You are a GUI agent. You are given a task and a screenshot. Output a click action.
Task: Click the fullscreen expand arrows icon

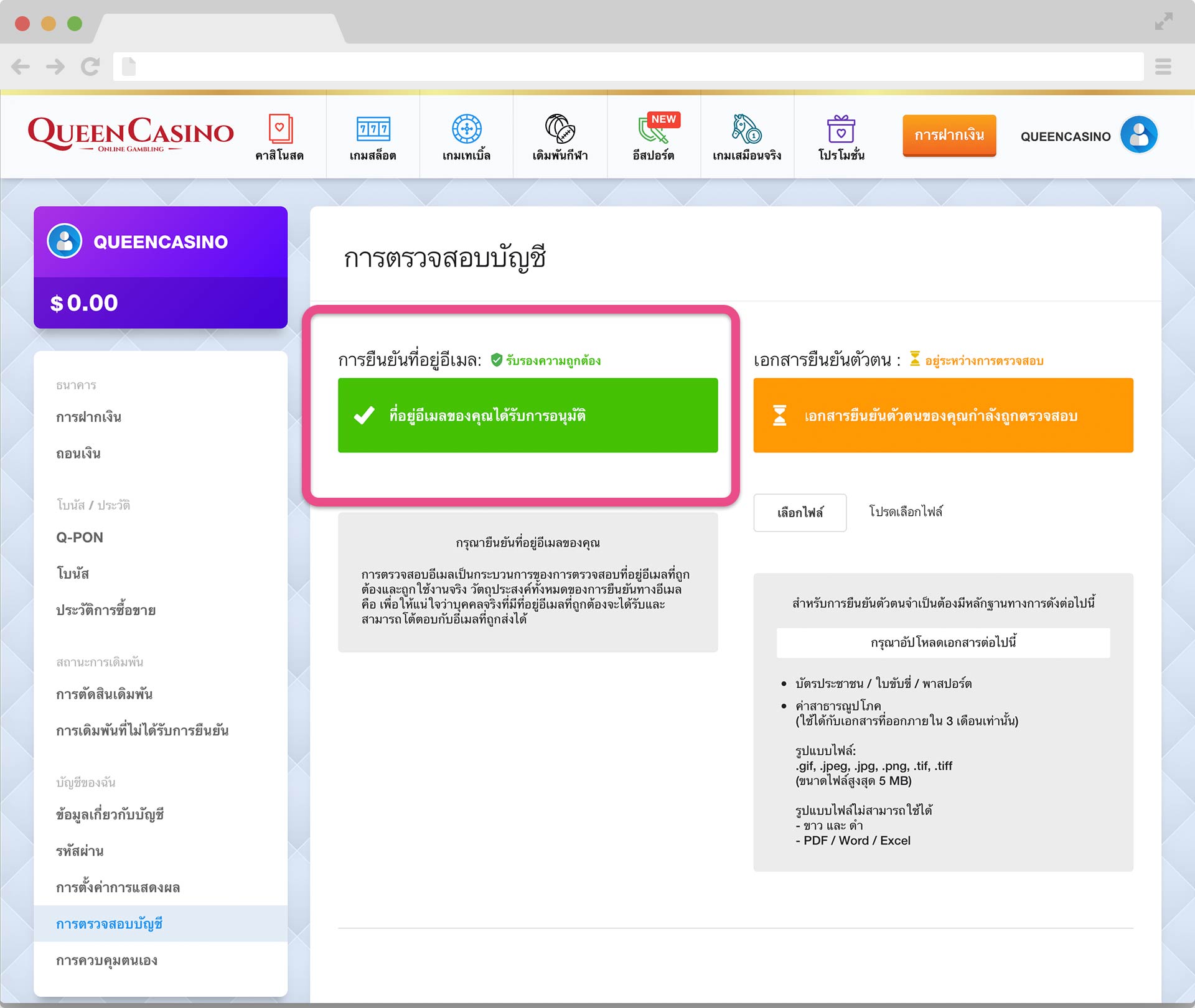[1163, 21]
